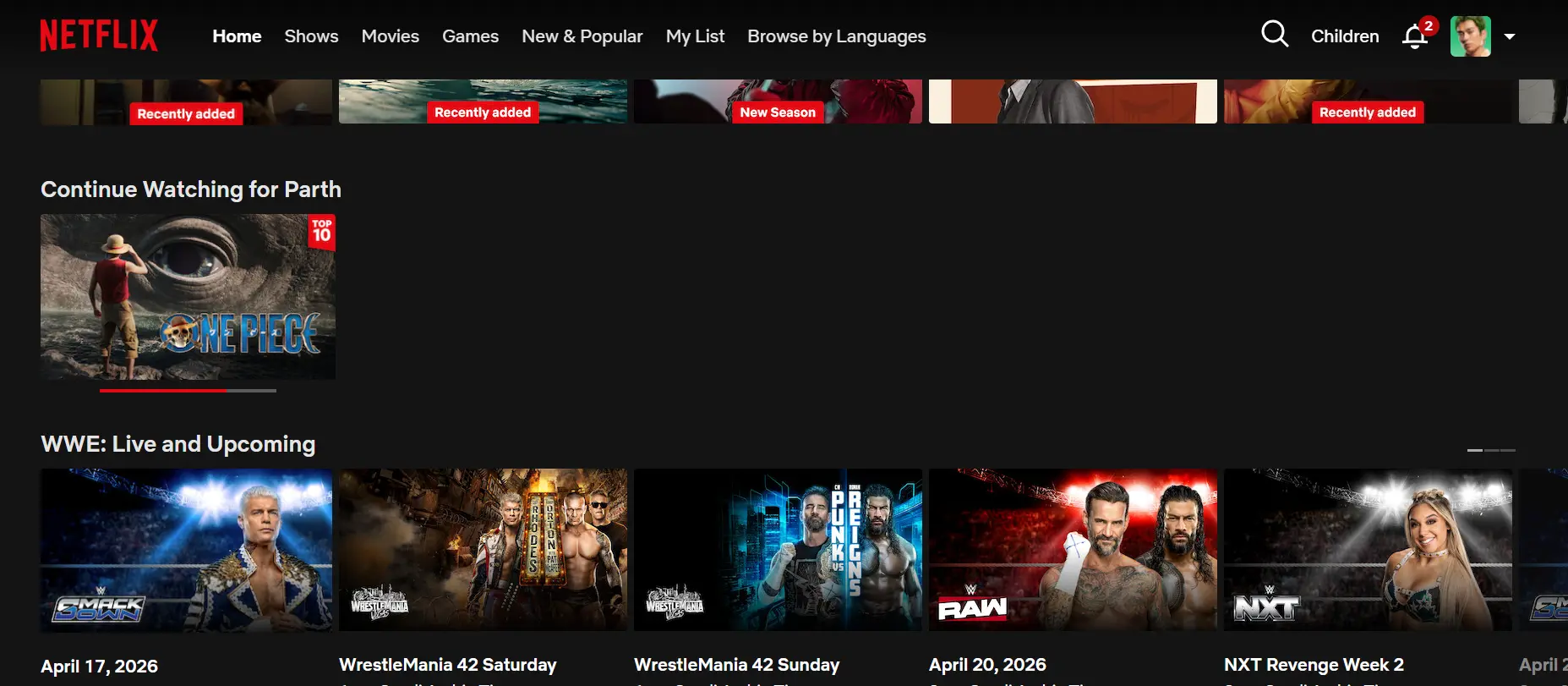Click 'WrestleMania 42 Saturday' title text
Image resolution: width=1568 pixels, height=686 pixels.
(x=448, y=665)
